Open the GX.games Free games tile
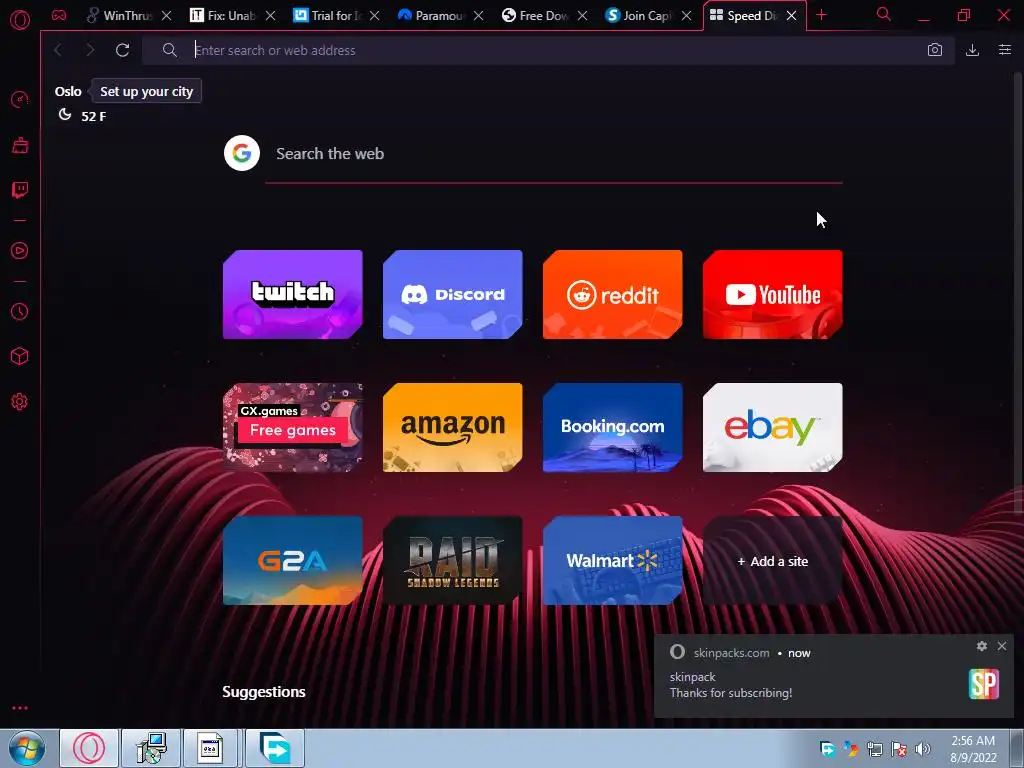The image size is (1024, 768). point(293,428)
